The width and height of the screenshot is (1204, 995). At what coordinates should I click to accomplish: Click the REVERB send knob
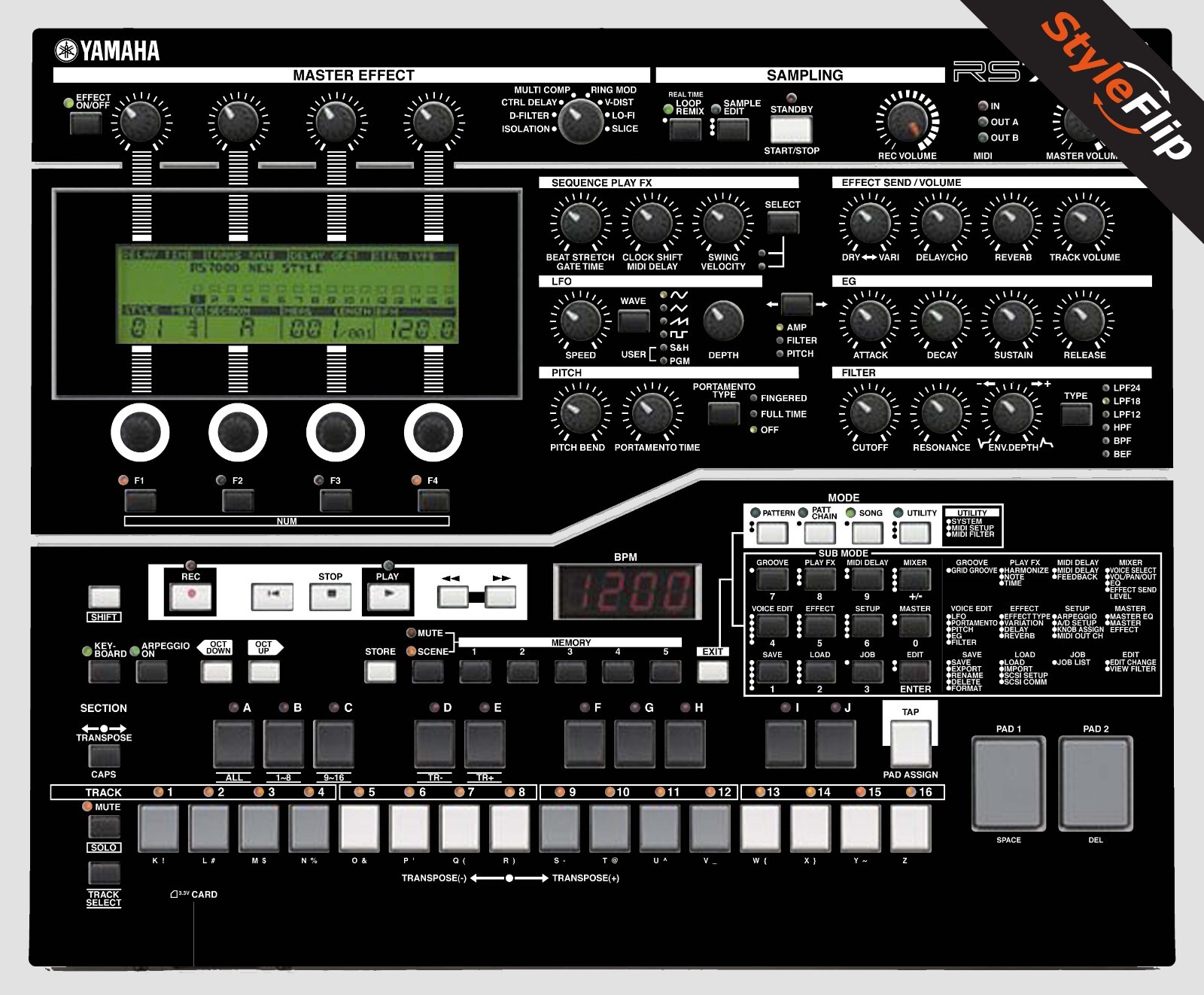1013,224
